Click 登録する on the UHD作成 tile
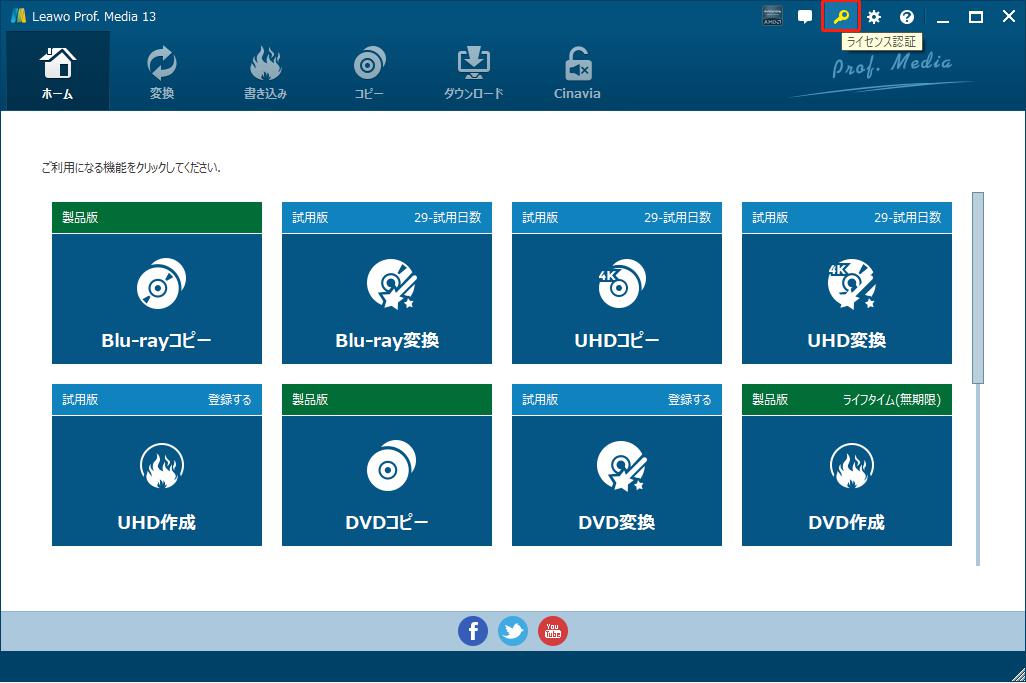 point(230,399)
